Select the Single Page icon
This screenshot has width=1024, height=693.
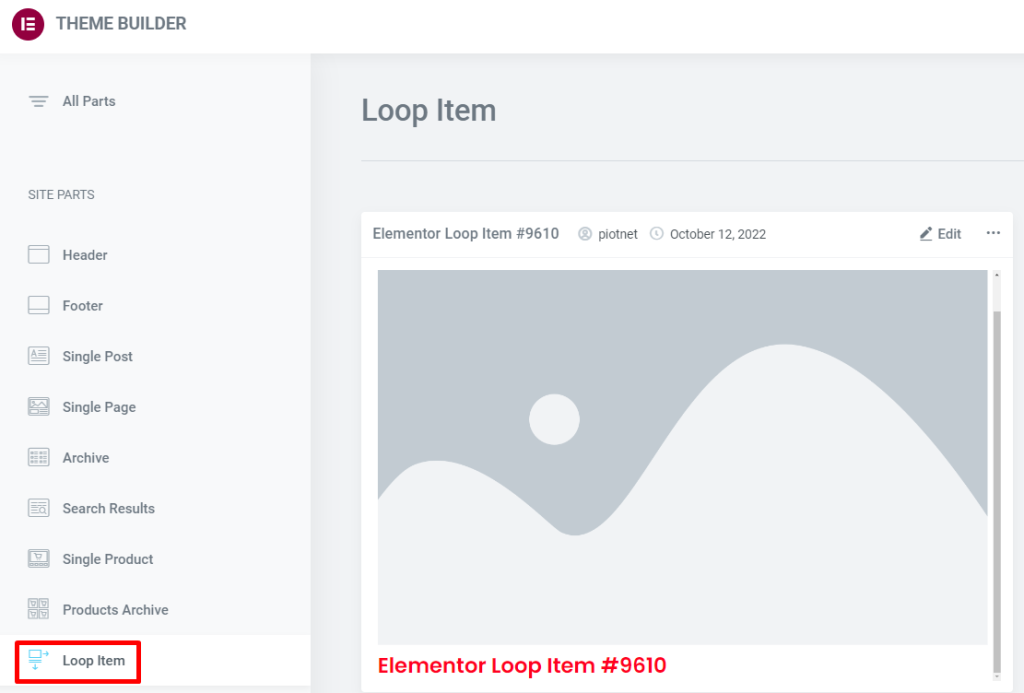tap(38, 407)
